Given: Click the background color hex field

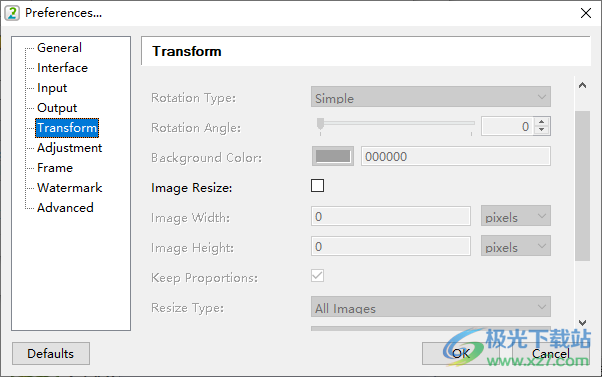Looking at the screenshot, I should tap(456, 156).
